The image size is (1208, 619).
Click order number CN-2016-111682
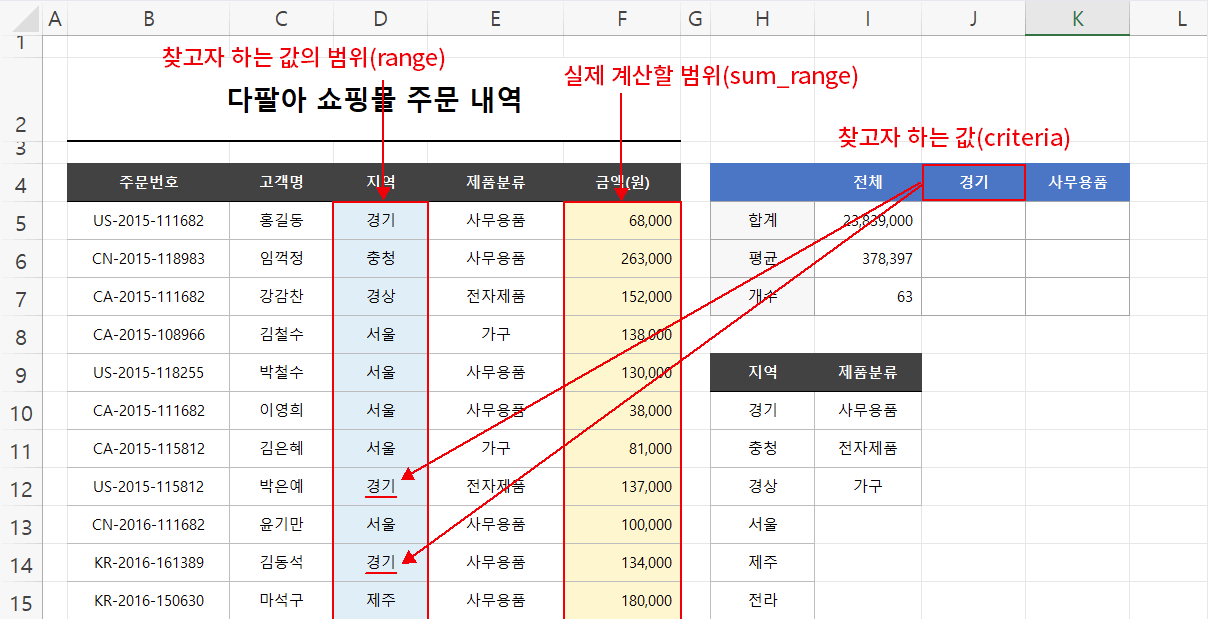tap(148, 524)
